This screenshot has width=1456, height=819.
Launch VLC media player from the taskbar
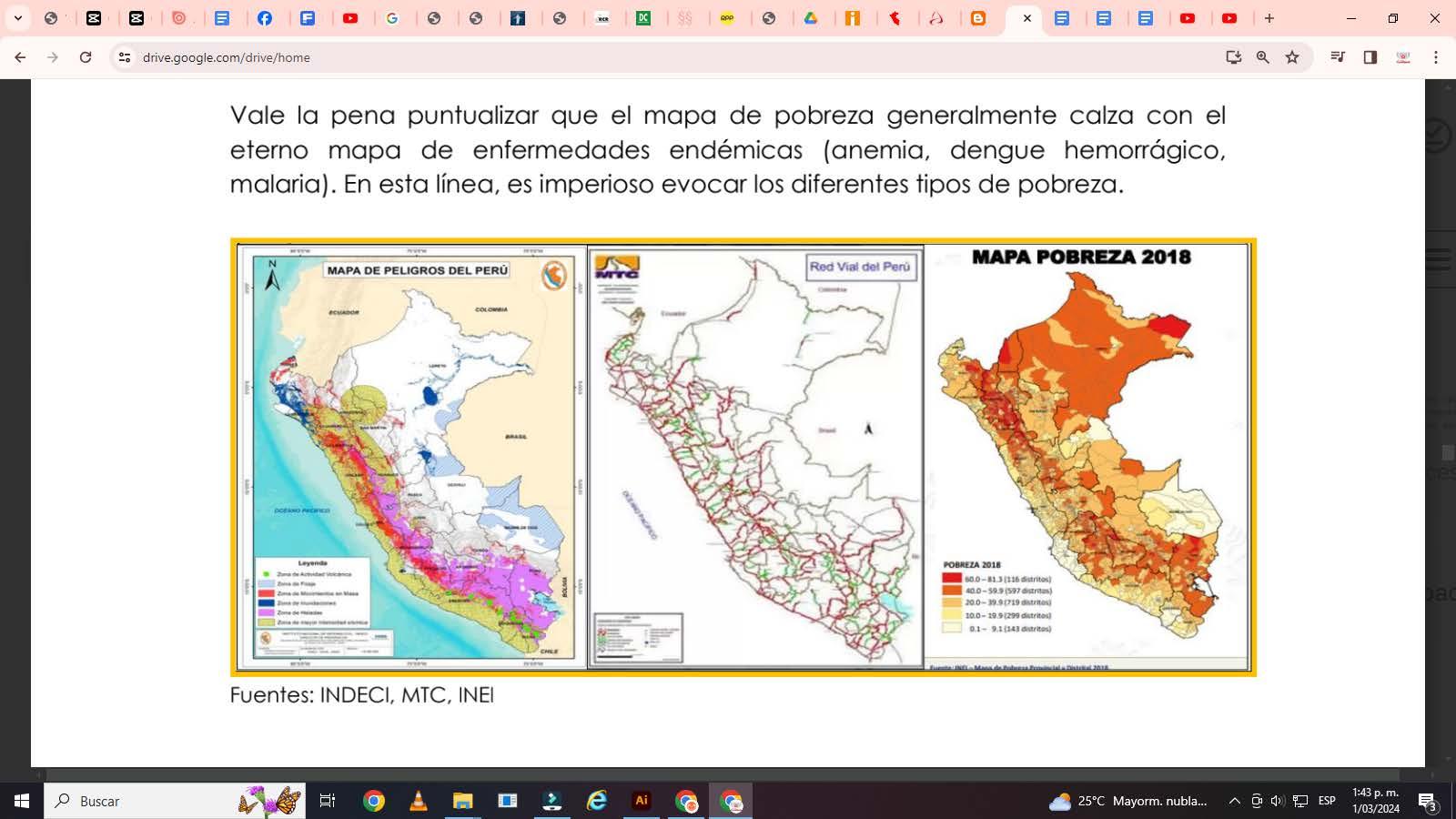coord(419,801)
